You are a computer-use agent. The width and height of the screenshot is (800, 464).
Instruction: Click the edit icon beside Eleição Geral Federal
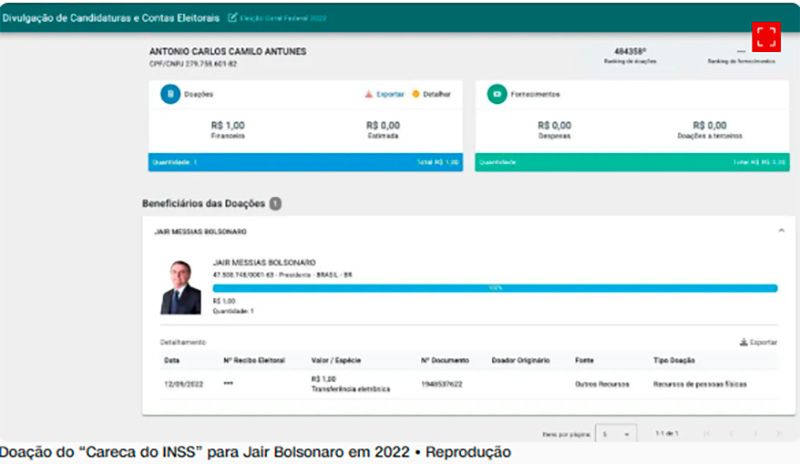pyautogui.click(x=233, y=18)
